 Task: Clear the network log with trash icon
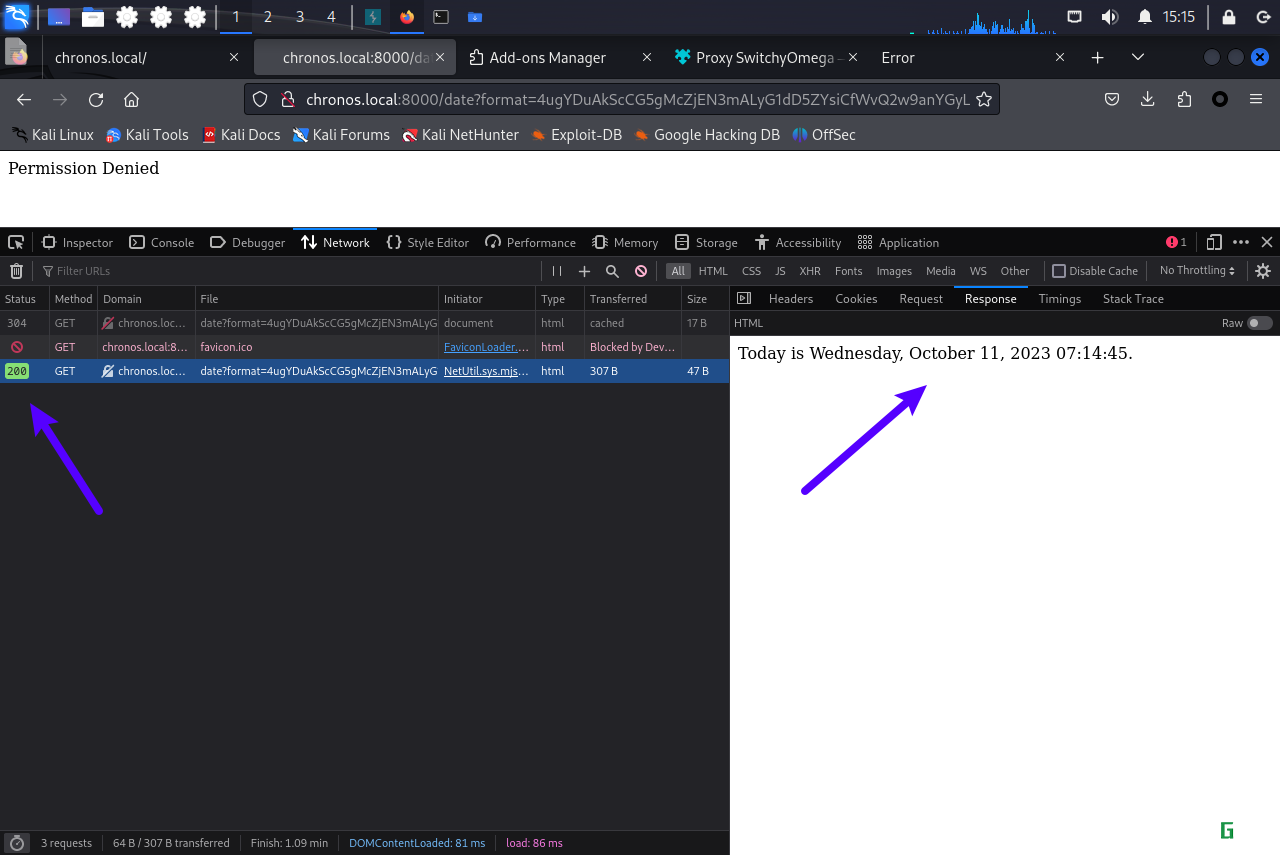[x=16, y=271]
